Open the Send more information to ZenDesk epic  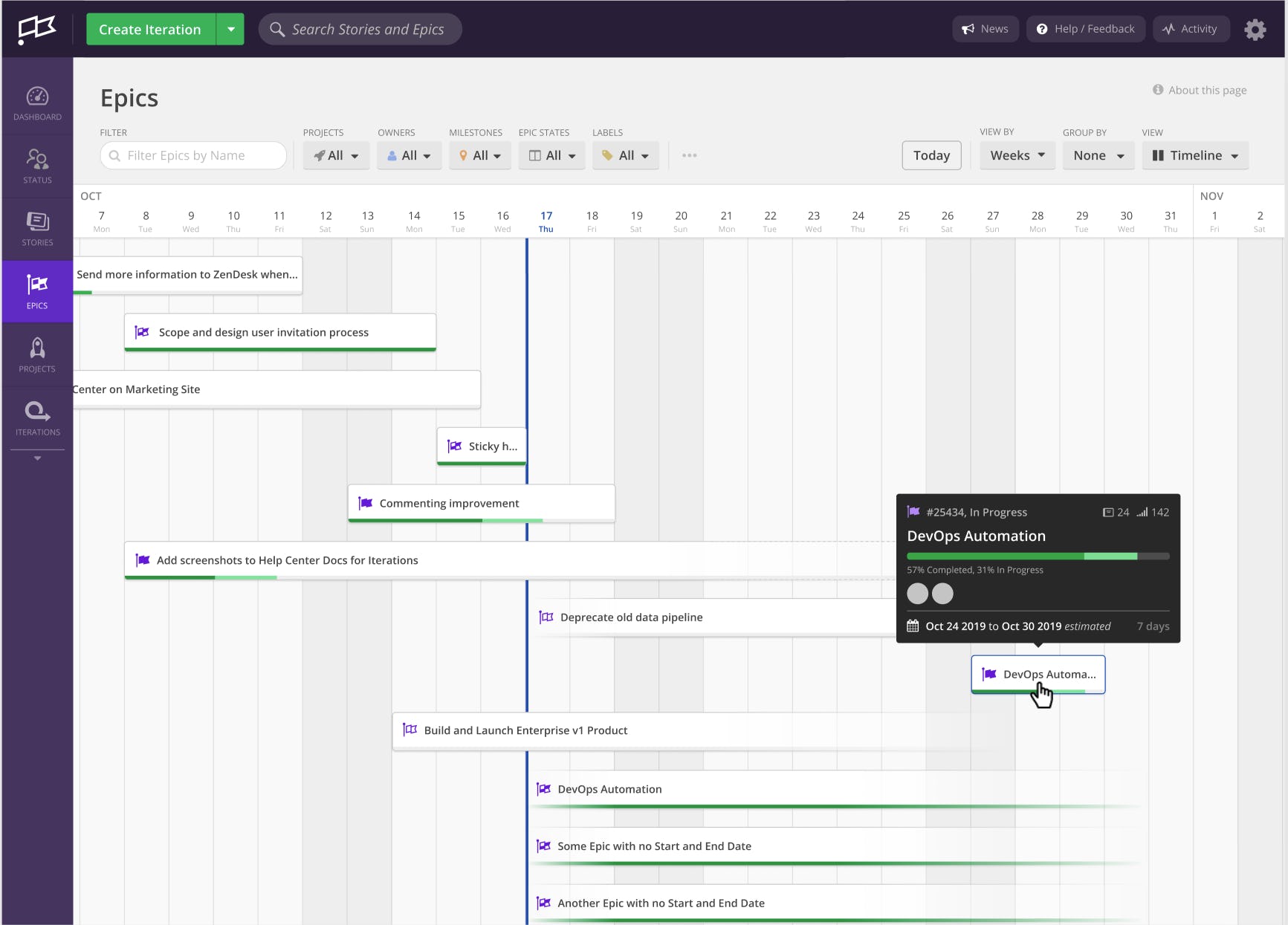(187, 275)
